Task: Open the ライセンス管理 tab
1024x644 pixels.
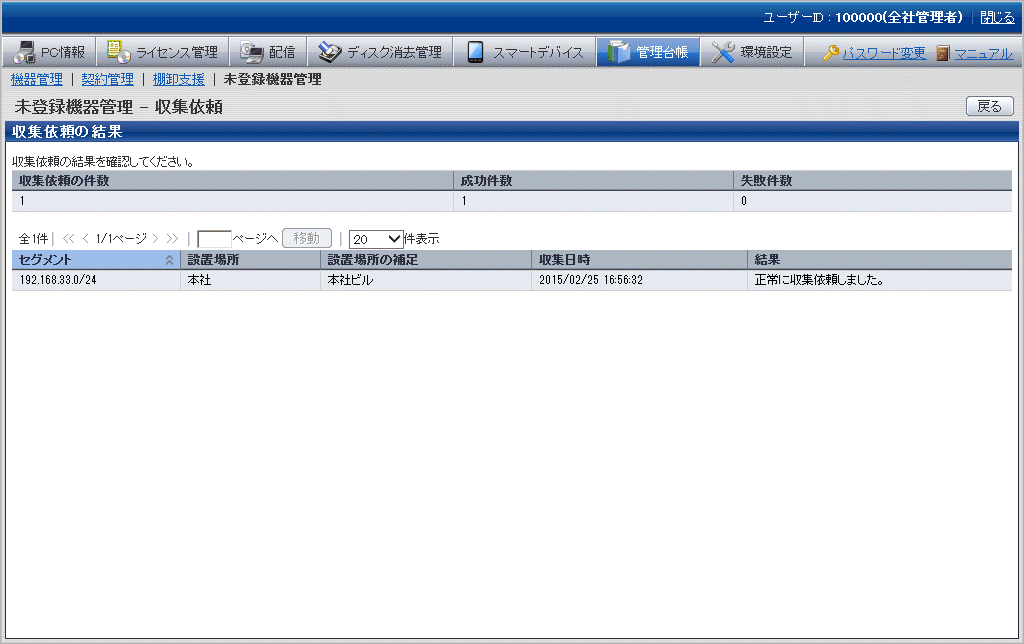Action: [x=163, y=52]
